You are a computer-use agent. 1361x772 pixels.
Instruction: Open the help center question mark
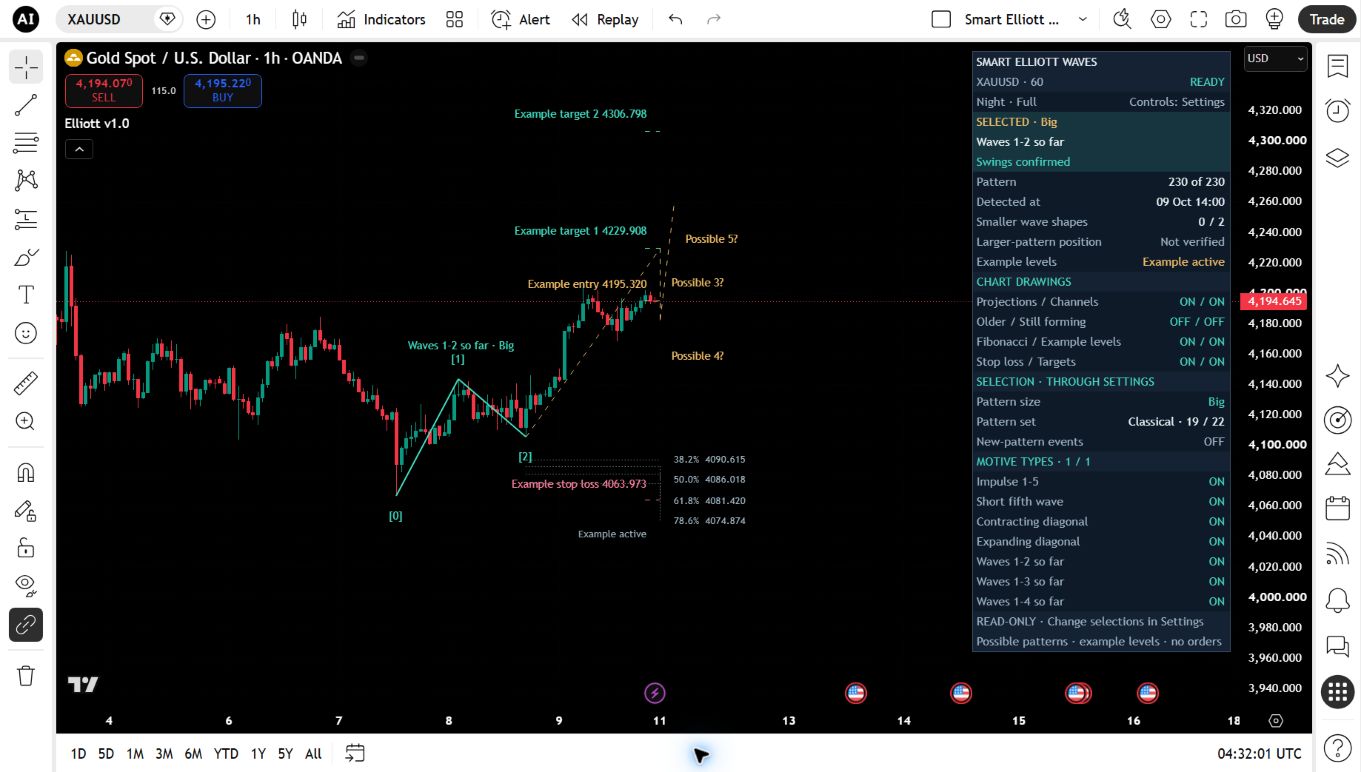pyautogui.click(x=1338, y=747)
